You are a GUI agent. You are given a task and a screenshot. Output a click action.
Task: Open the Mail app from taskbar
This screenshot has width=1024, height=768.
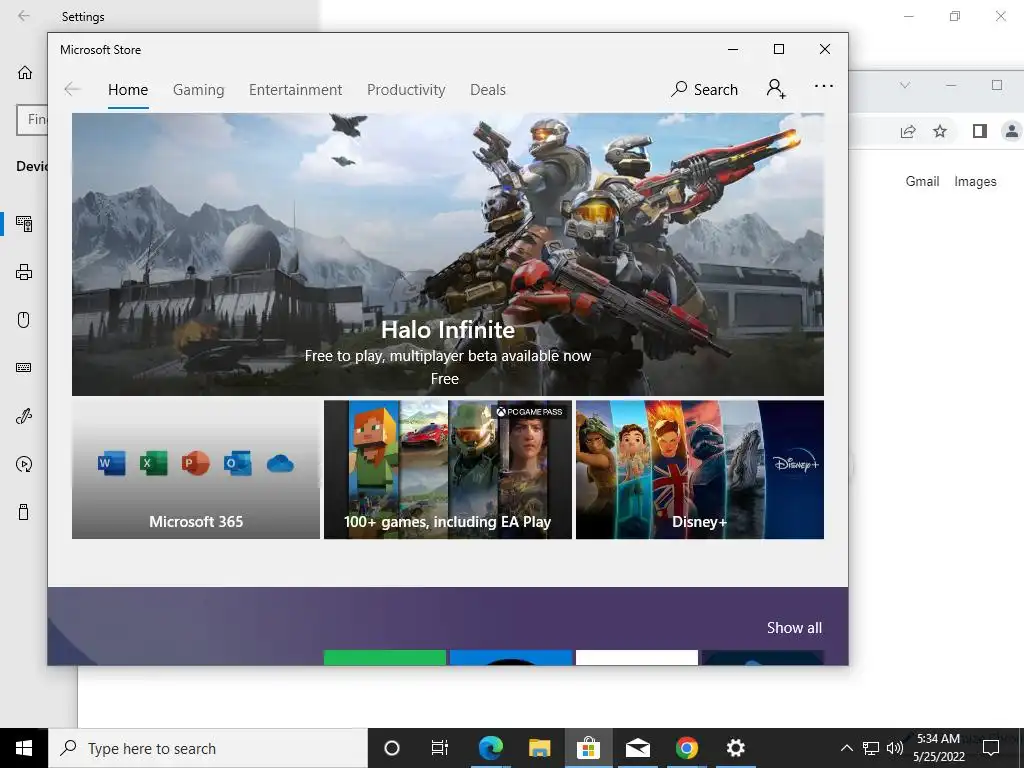[637, 748]
